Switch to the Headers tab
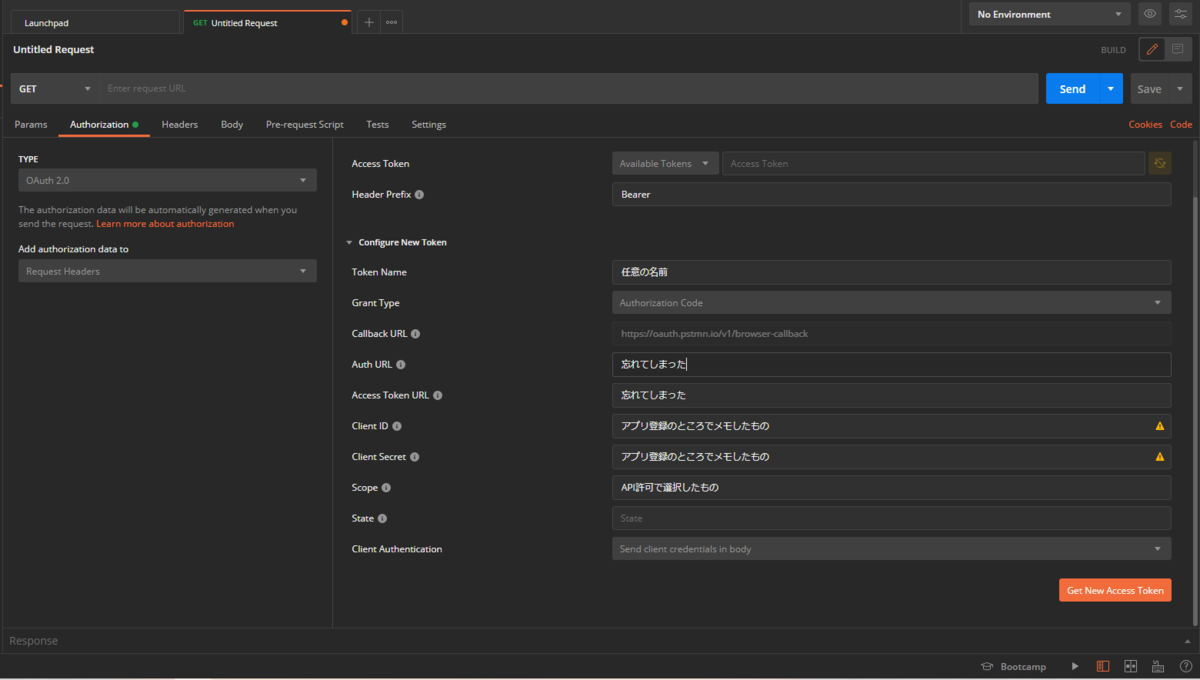This screenshot has width=1200, height=680. click(180, 125)
